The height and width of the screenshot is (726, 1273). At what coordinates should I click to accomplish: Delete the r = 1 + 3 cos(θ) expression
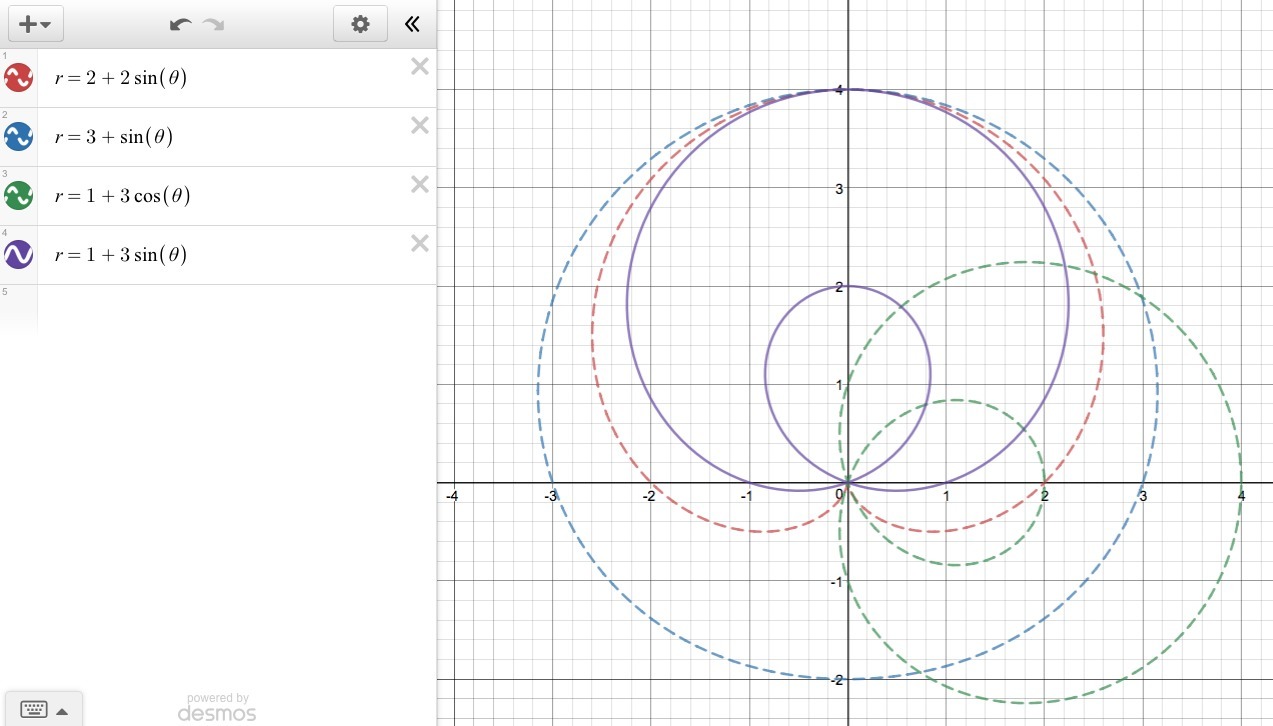420,185
